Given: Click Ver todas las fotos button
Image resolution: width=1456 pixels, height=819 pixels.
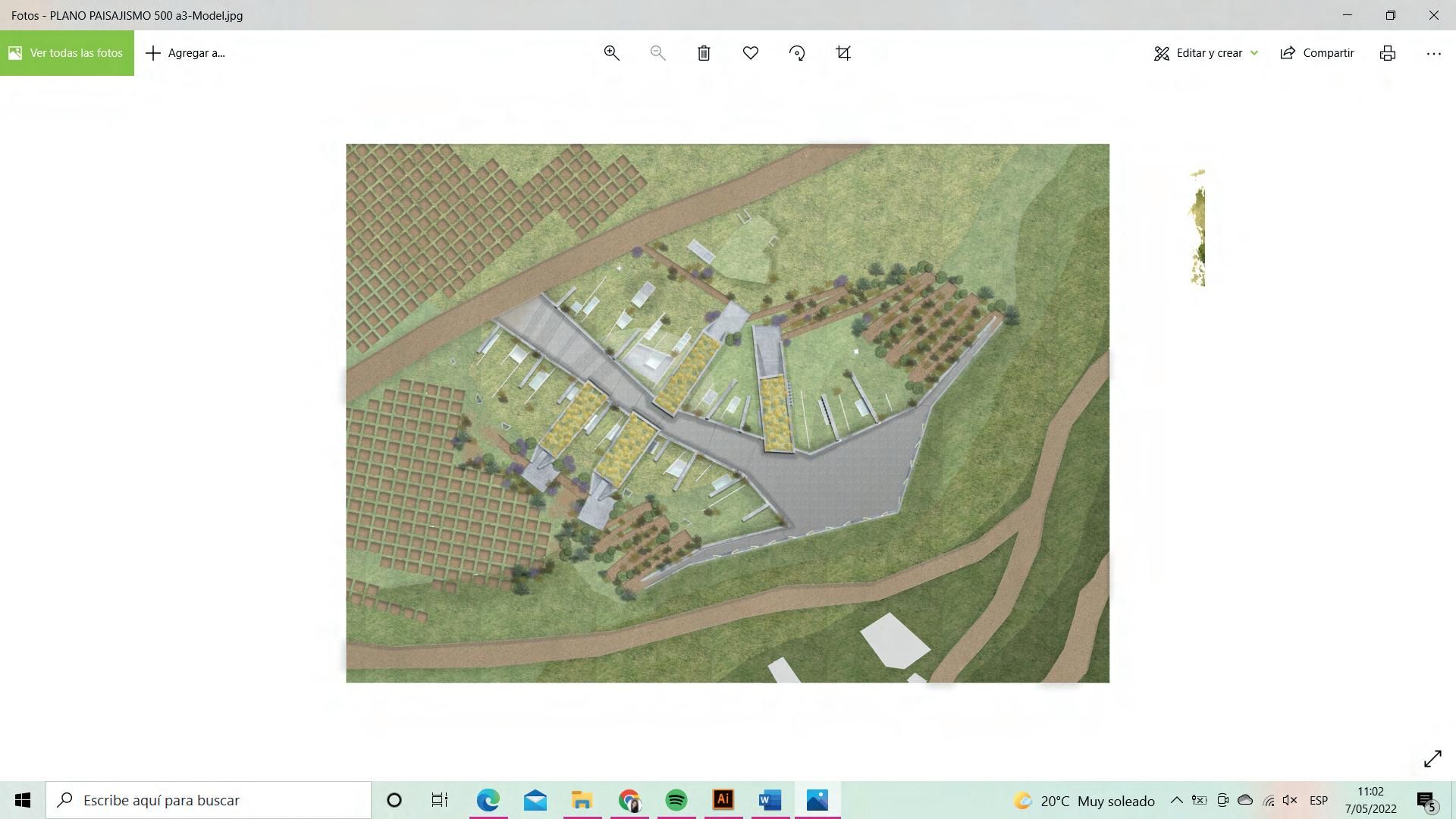Looking at the screenshot, I should point(67,53).
